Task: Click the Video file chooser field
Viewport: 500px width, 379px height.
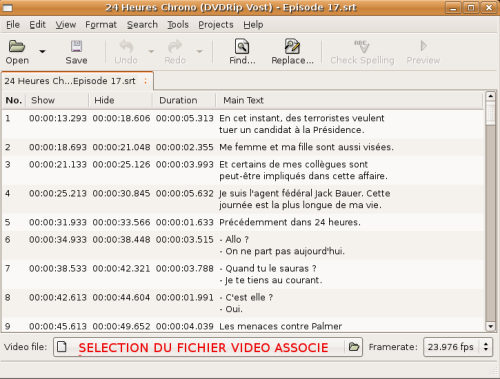Action: (x=208, y=347)
